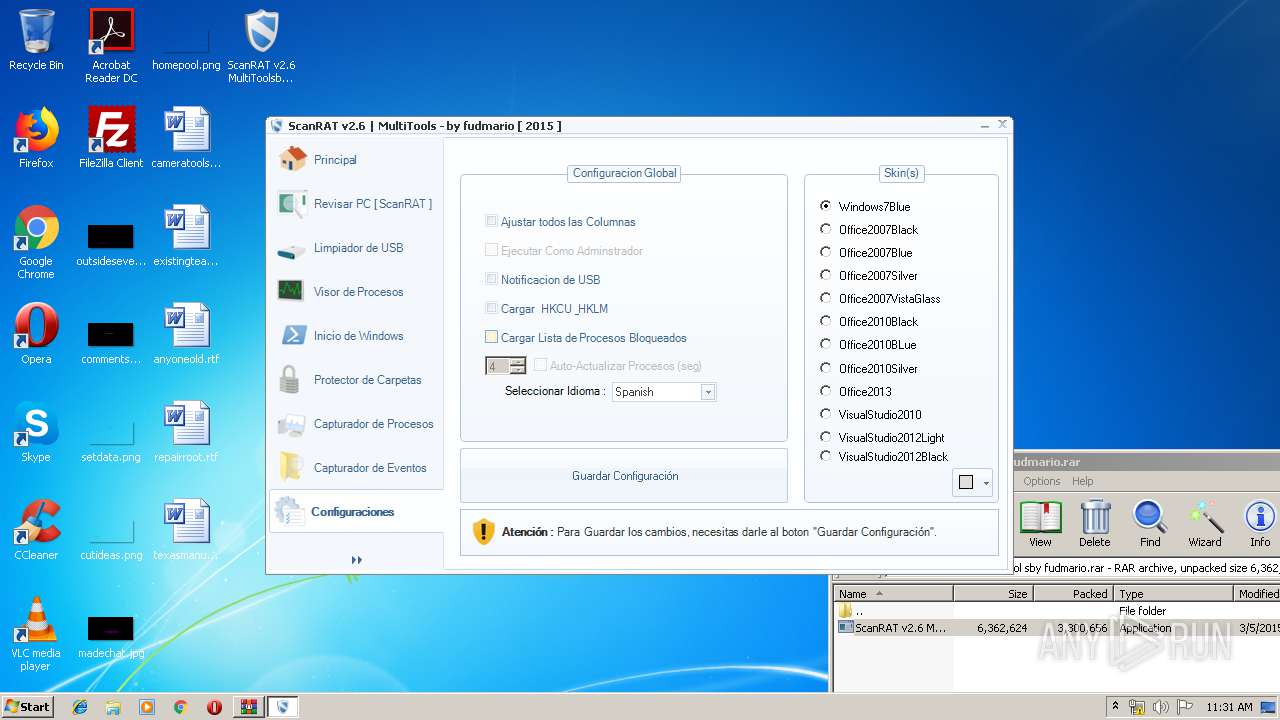
Task: Select Office2007Black skin
Action: click(x=825, y=229)
